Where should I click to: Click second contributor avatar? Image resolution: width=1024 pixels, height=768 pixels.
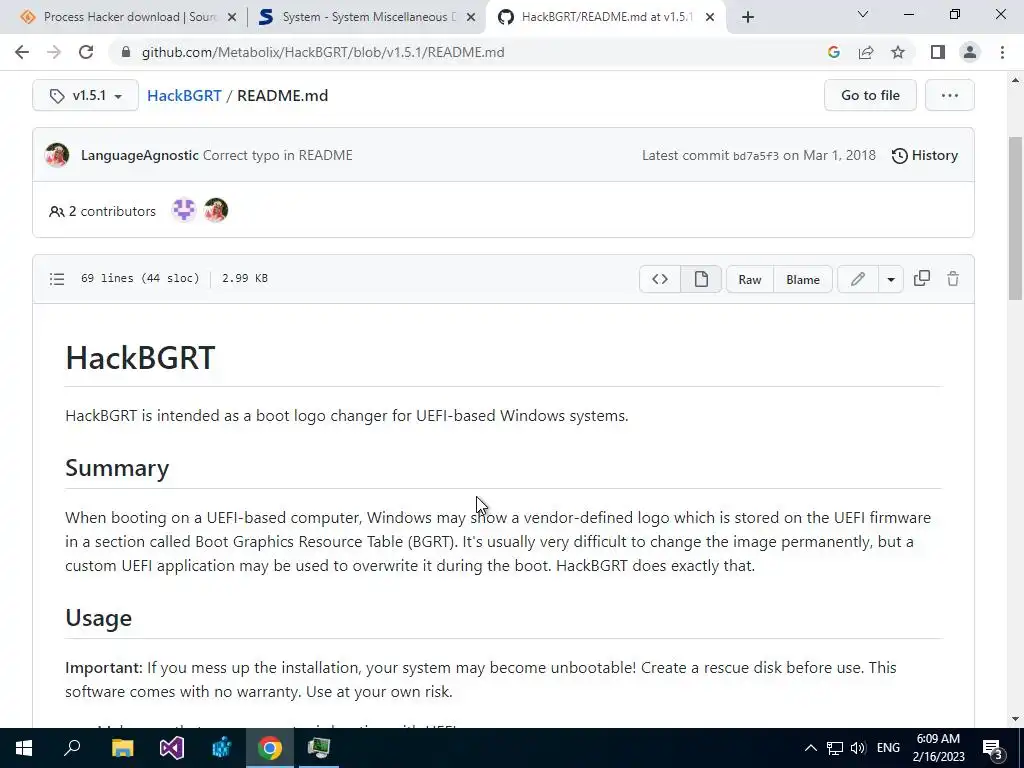pyautogui.click(x=216, y=210)
